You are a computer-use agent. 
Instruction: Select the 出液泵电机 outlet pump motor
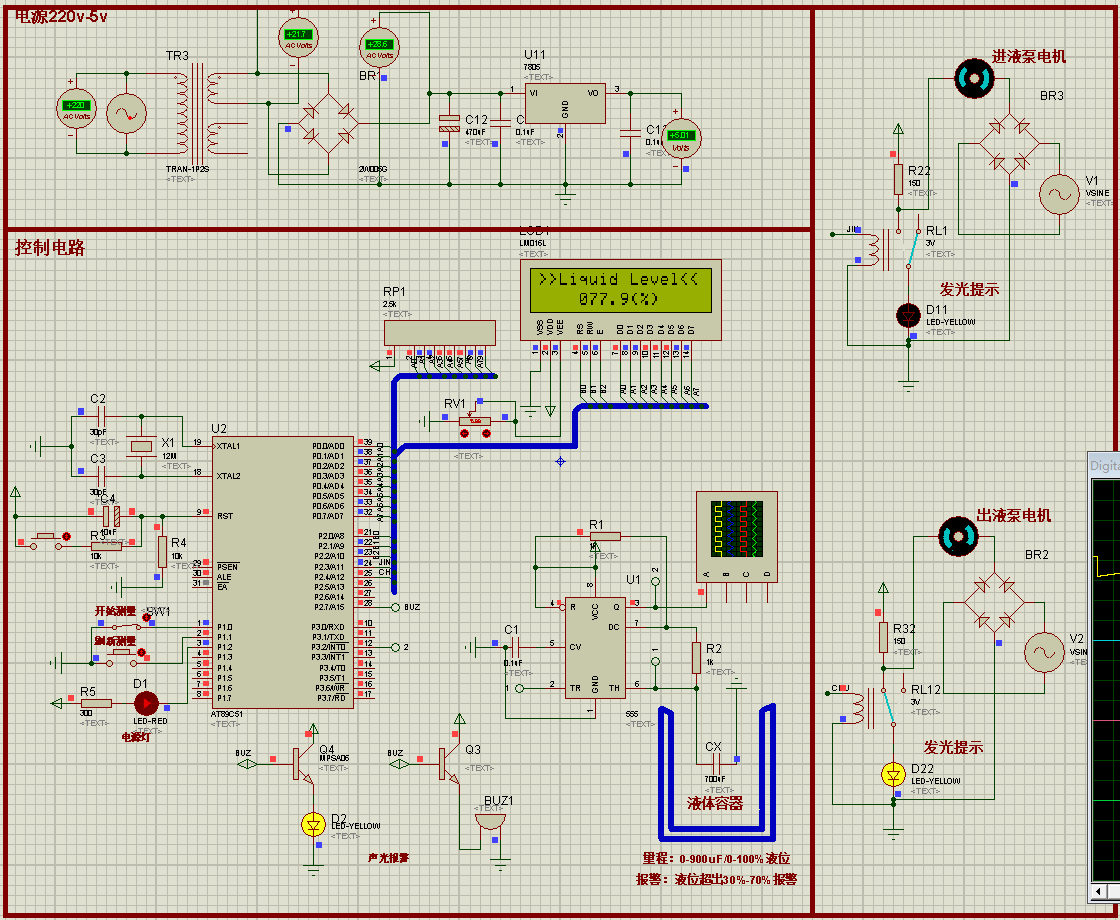[958, 536]
